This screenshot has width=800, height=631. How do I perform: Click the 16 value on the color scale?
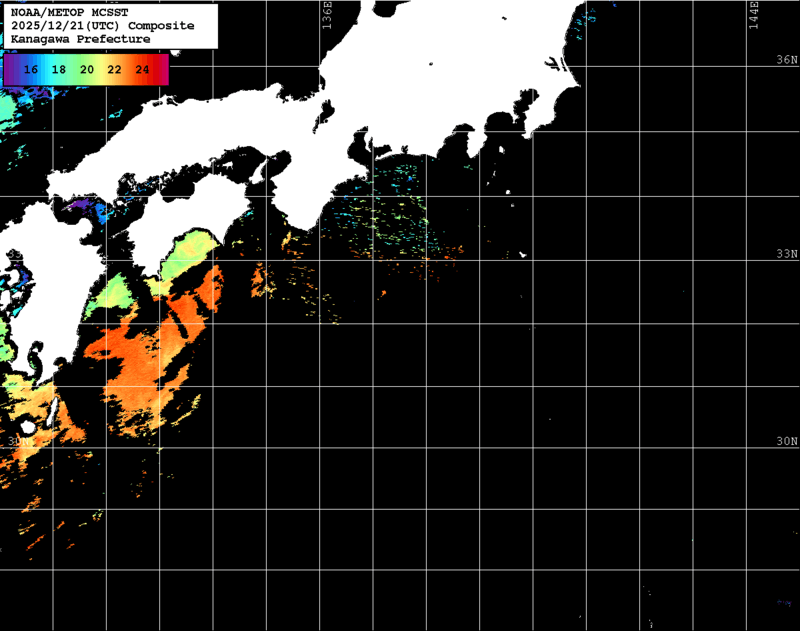coord(31,70)
